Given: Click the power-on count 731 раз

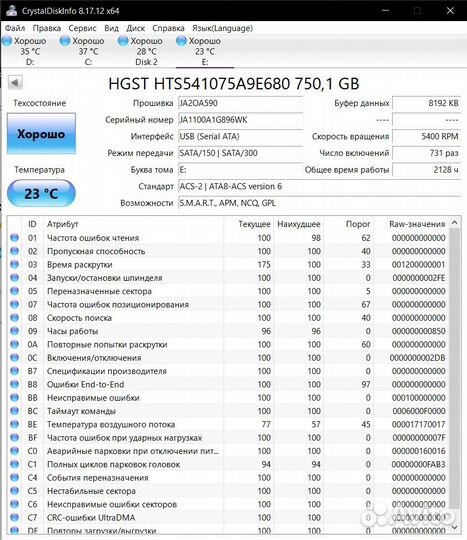Looking at the screenshot, I should [426, 153].
